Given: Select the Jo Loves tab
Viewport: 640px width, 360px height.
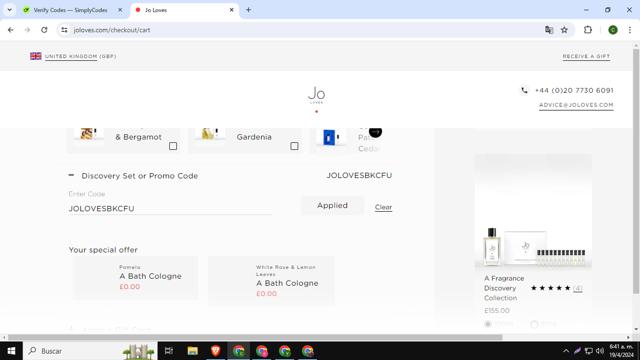Looking at the screenshot, I should [x=184, y=10].
